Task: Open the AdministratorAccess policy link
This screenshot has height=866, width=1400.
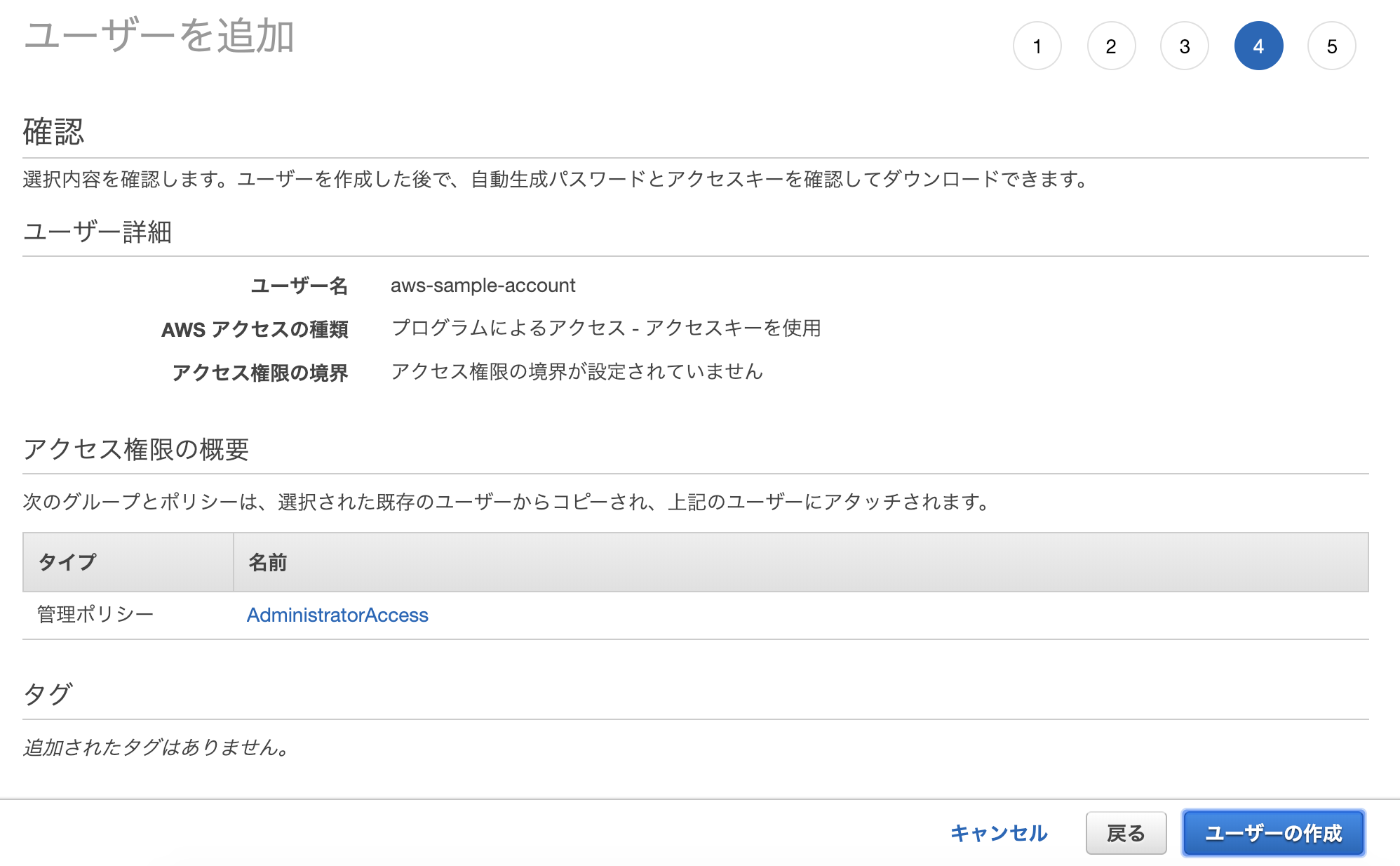Action: (x=337, y=615)
